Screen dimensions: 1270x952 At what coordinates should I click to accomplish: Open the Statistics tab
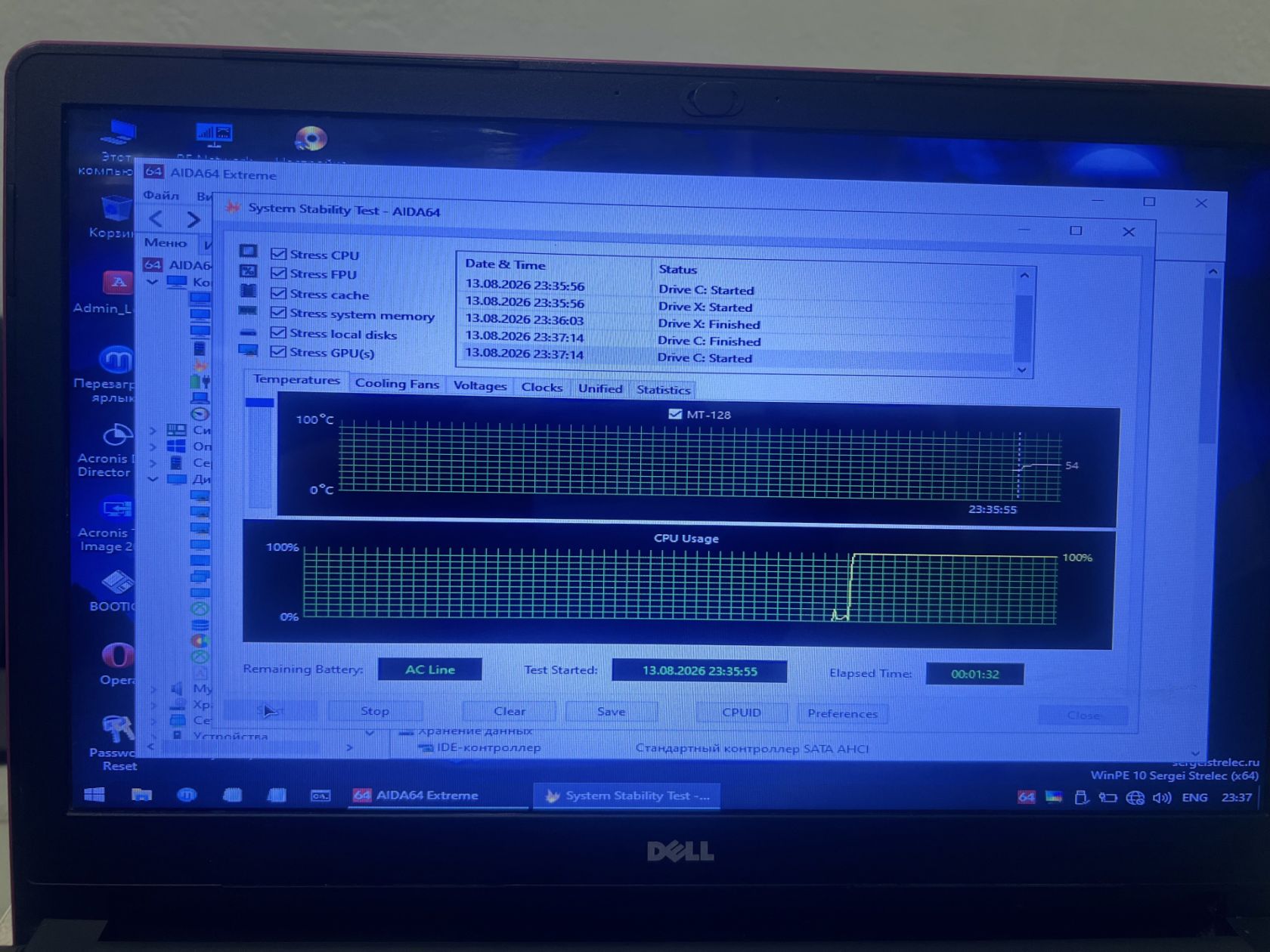point(663,390)
